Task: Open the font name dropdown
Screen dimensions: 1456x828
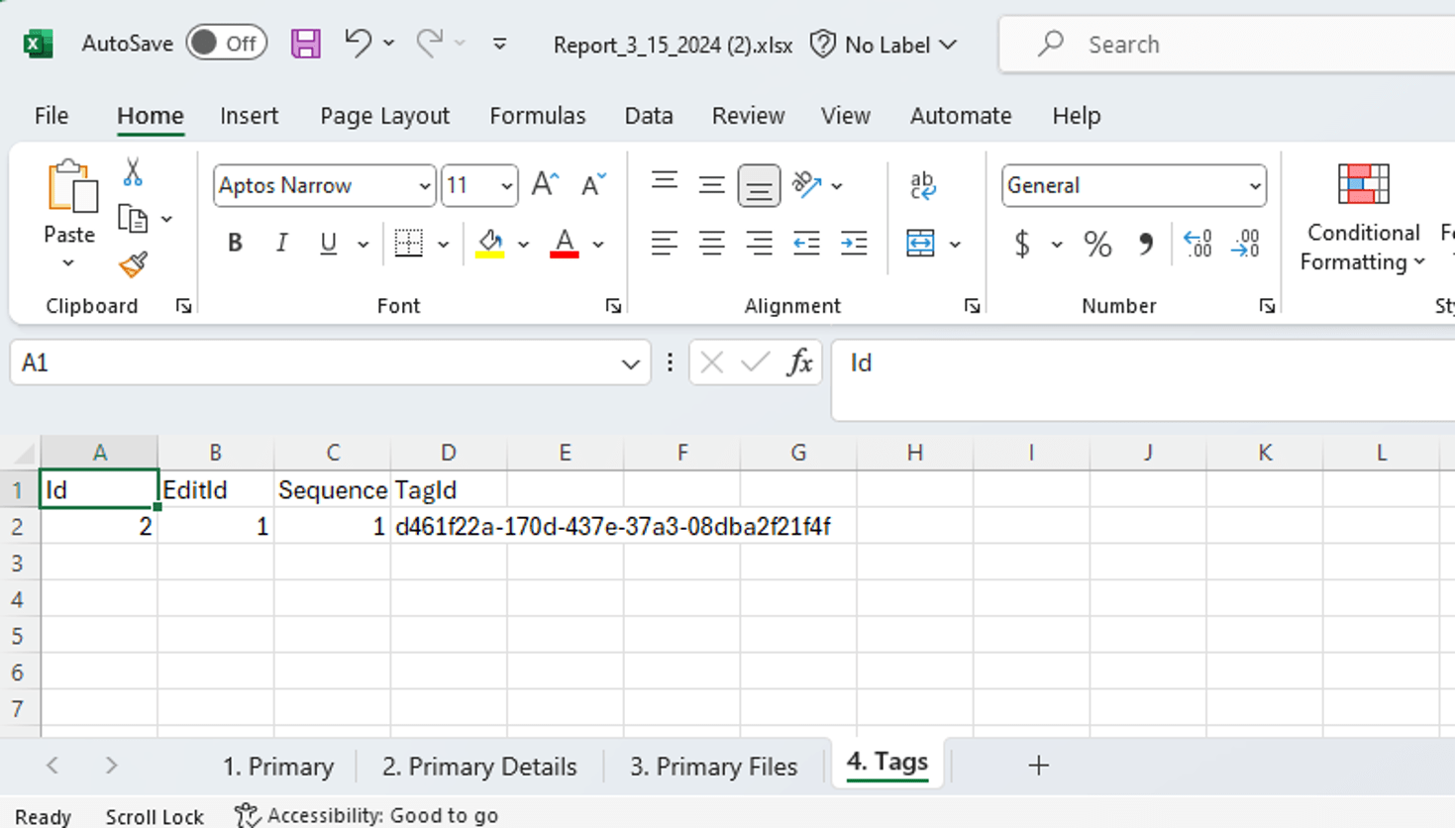Action: pyautogui.click(x=424, y=186)
